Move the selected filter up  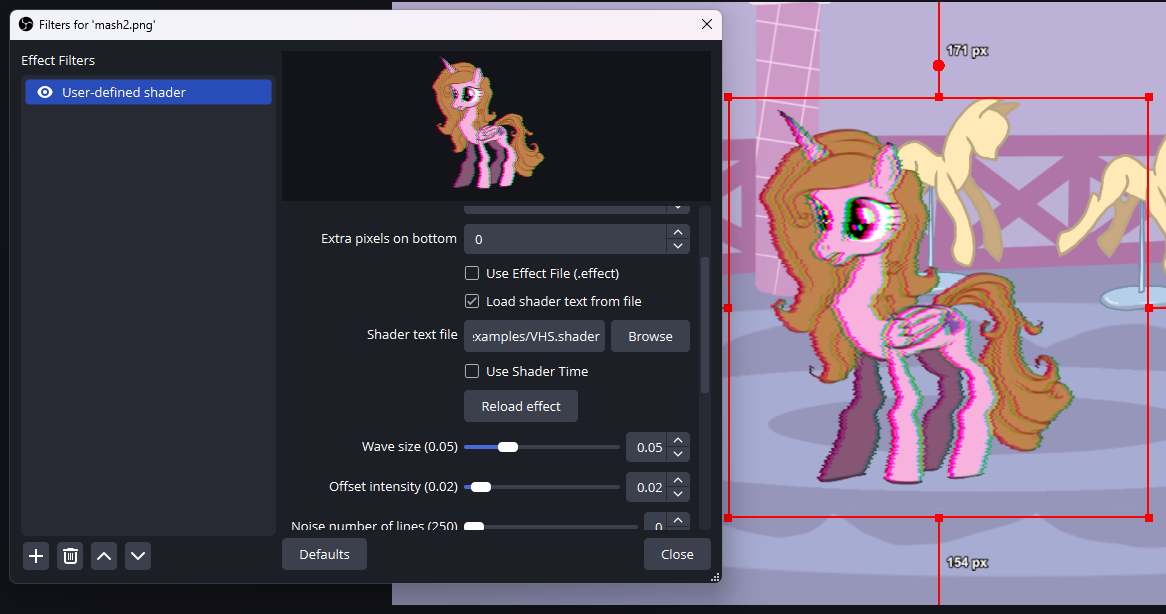103,556
